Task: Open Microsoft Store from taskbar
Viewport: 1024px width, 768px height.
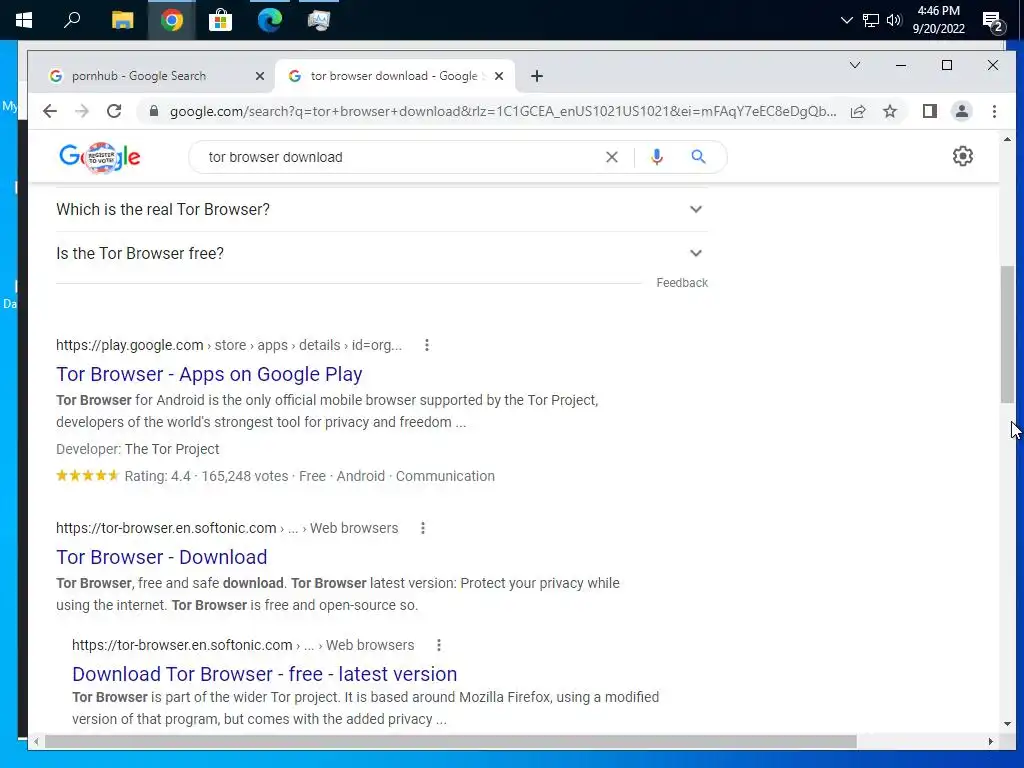Action: 221,20
